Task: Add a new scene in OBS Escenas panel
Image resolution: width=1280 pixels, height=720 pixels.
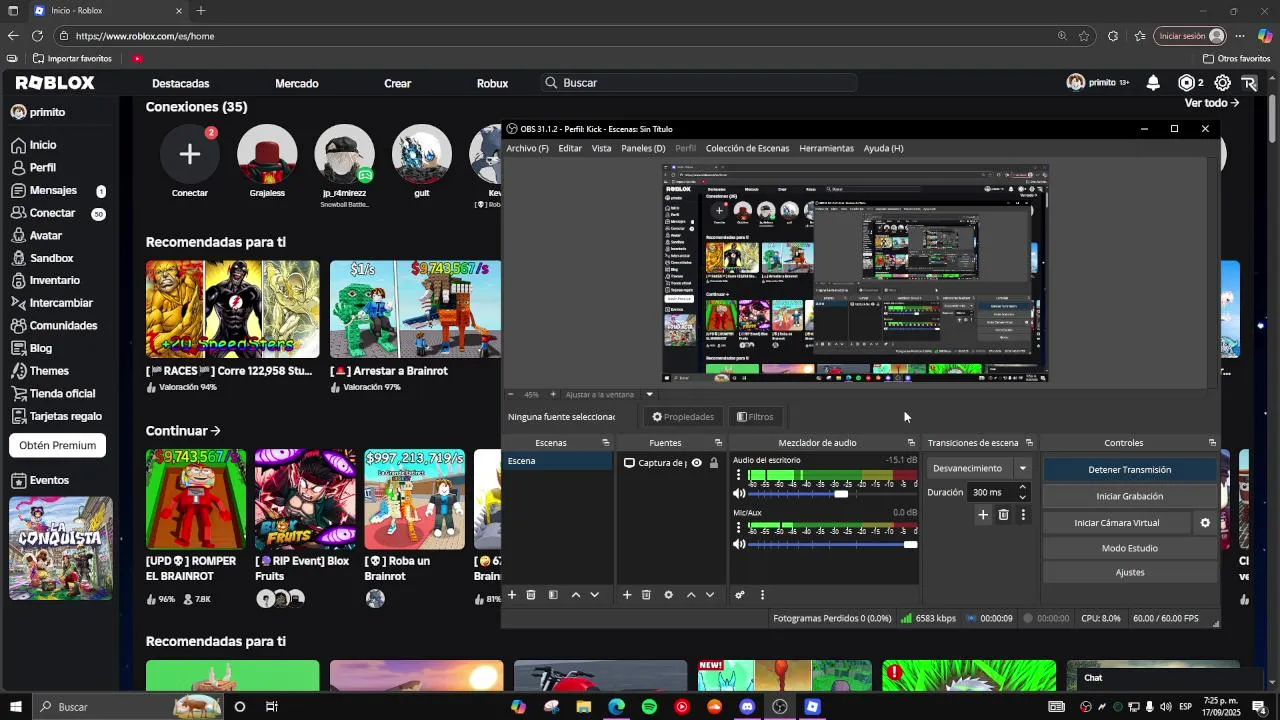Action: click(x=512, y=595)
